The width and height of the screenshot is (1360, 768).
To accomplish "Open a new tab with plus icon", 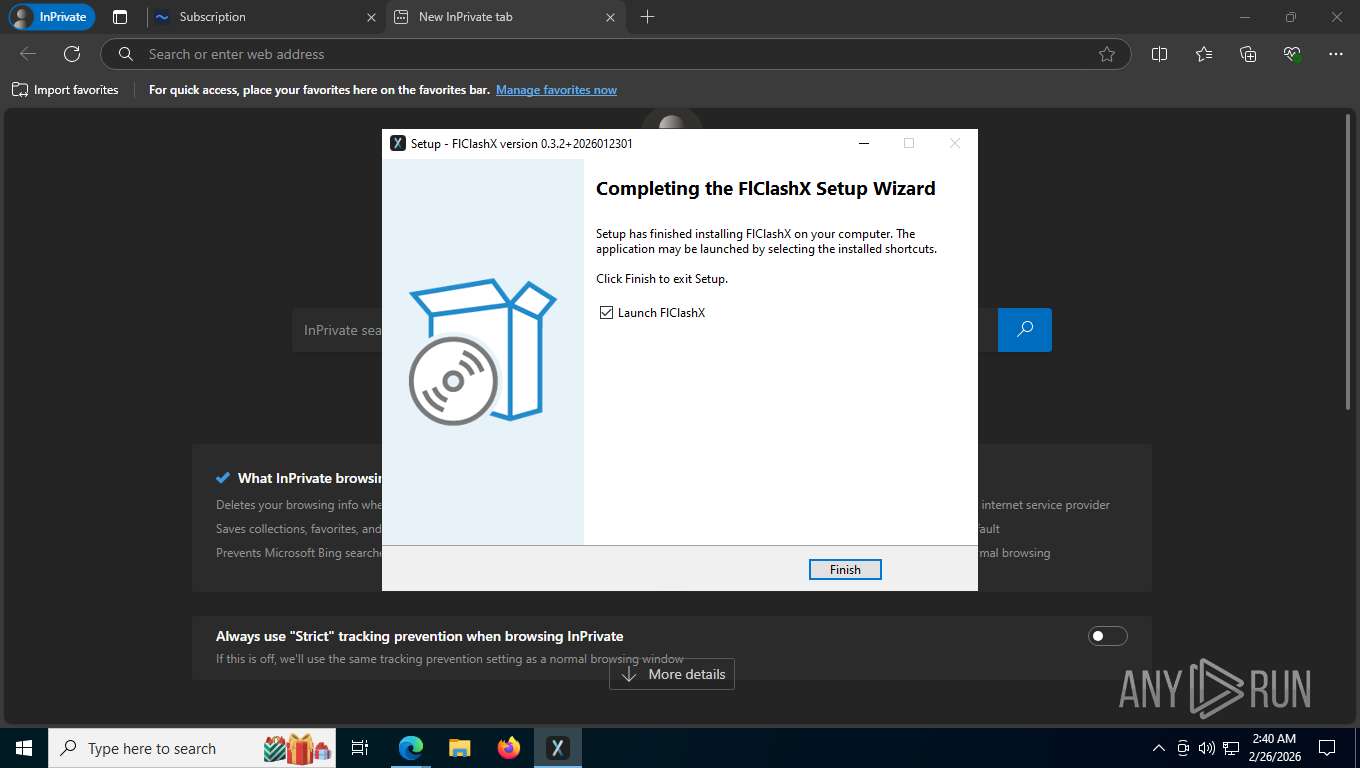I will (x=647, y=17).
